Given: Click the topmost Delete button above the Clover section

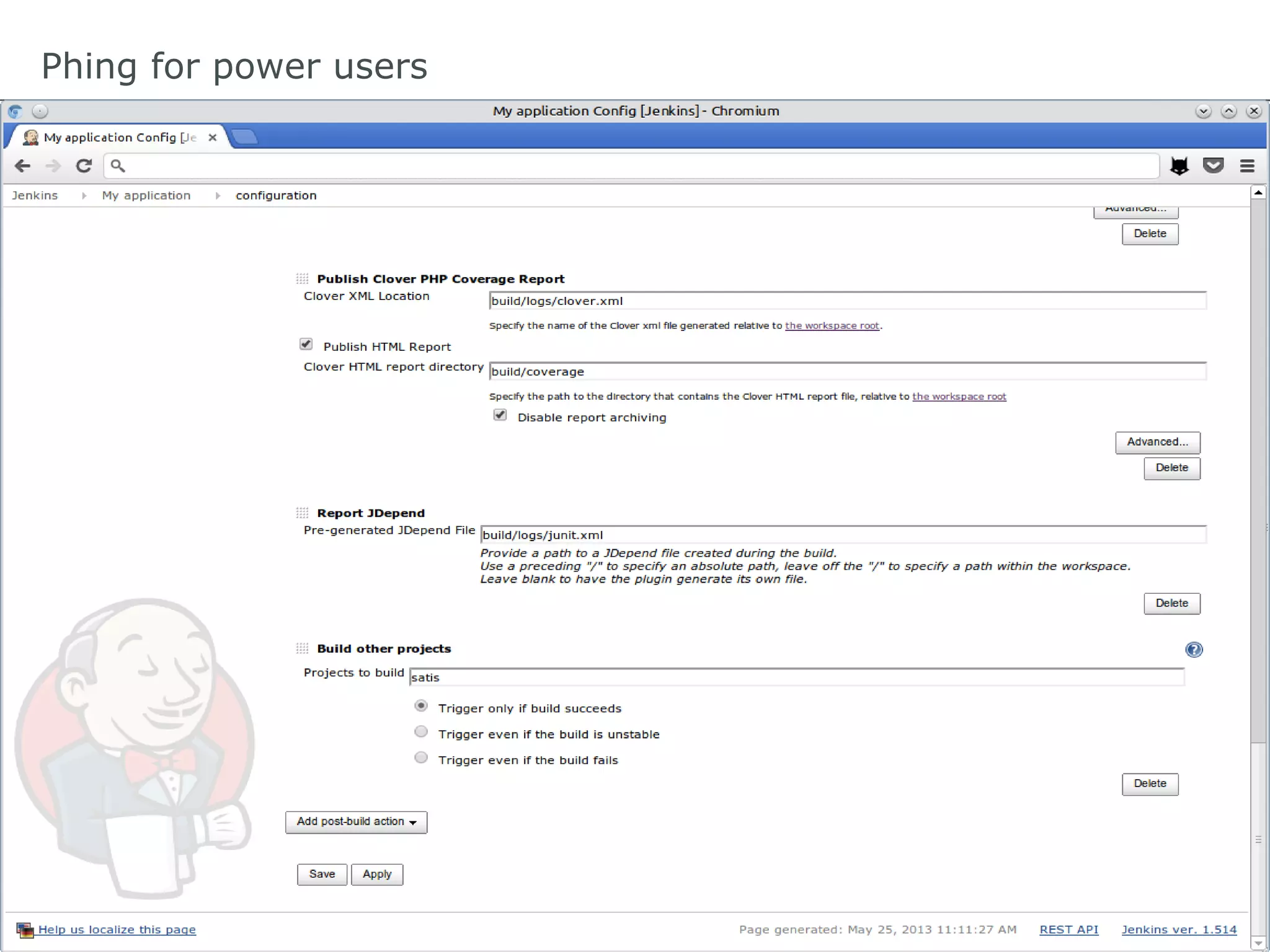Looking at the screenshot, I should click(1150, 234).
